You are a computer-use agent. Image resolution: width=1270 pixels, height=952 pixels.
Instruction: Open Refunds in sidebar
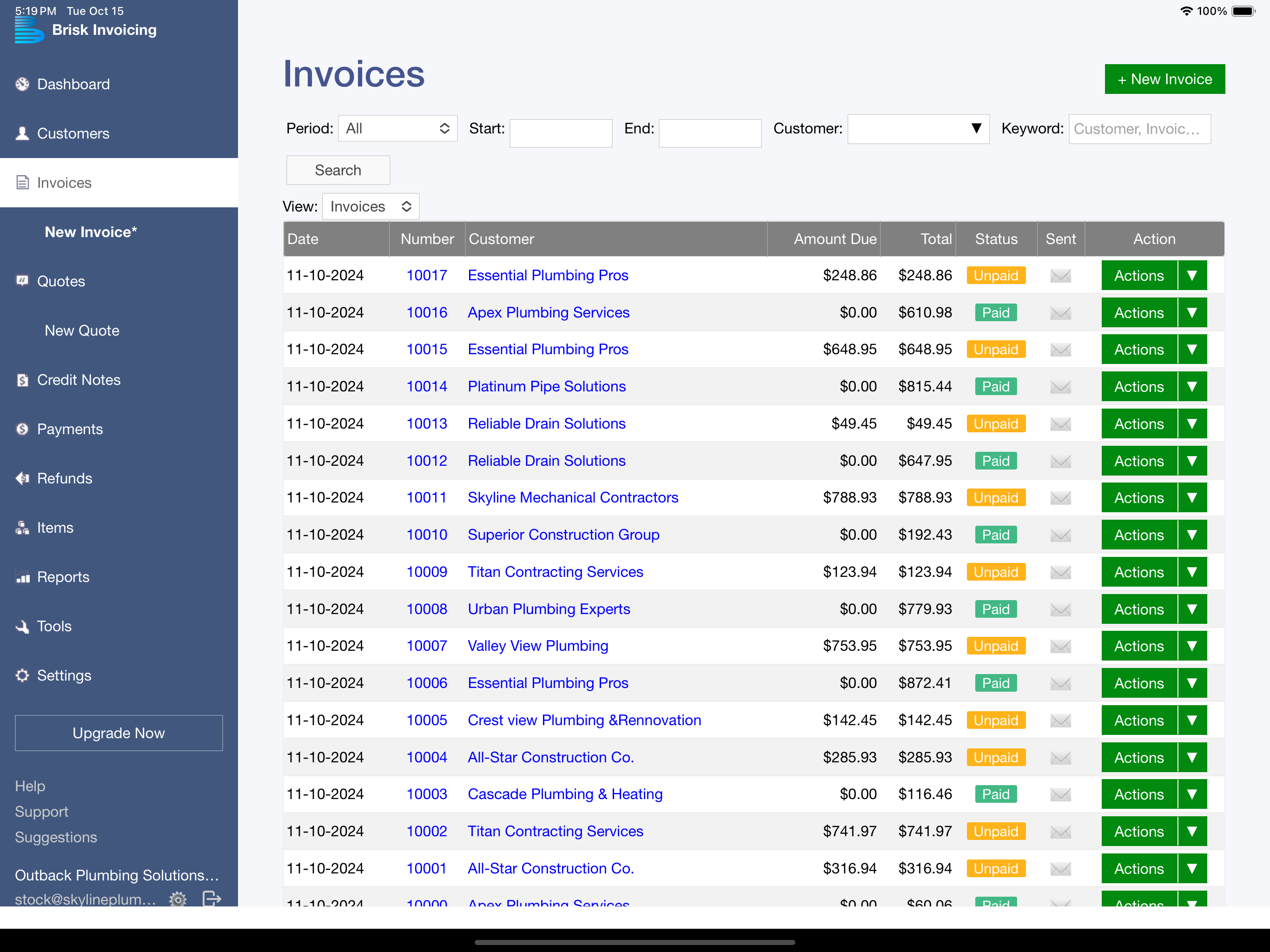pyautogui.click(x=119, y=478)
